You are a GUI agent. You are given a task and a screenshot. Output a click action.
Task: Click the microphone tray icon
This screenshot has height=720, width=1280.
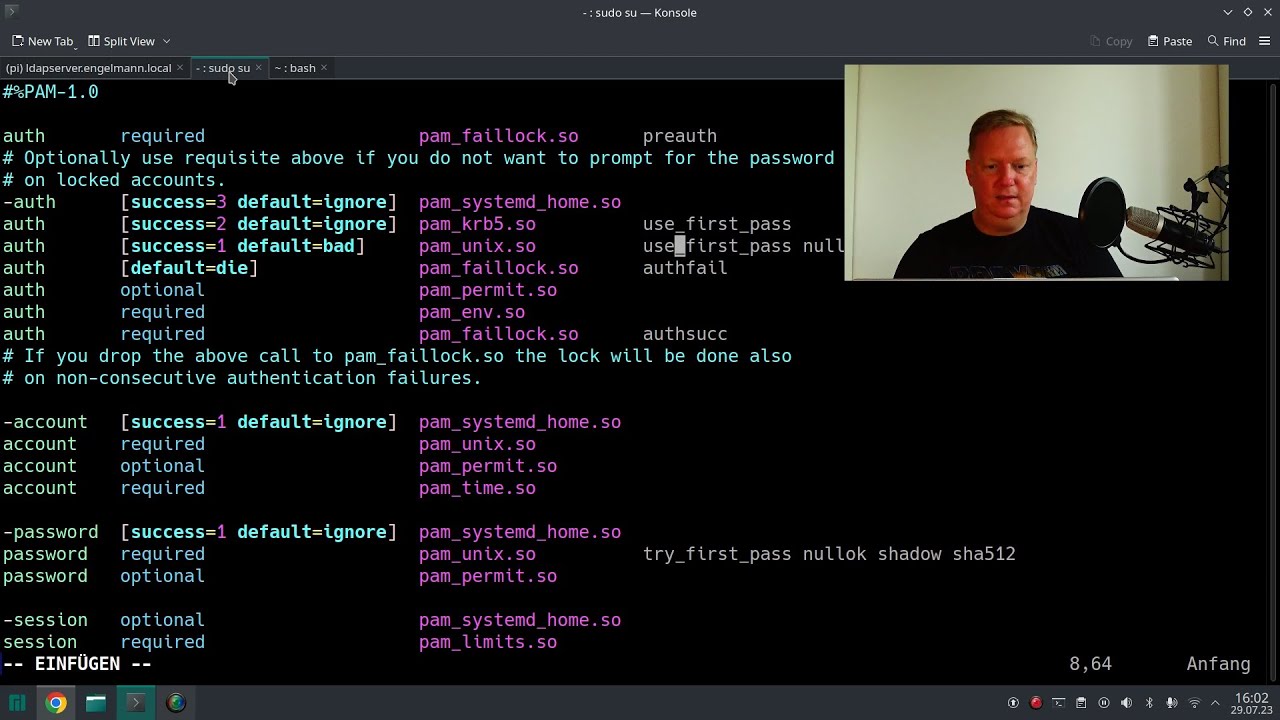coord(1171,703)
